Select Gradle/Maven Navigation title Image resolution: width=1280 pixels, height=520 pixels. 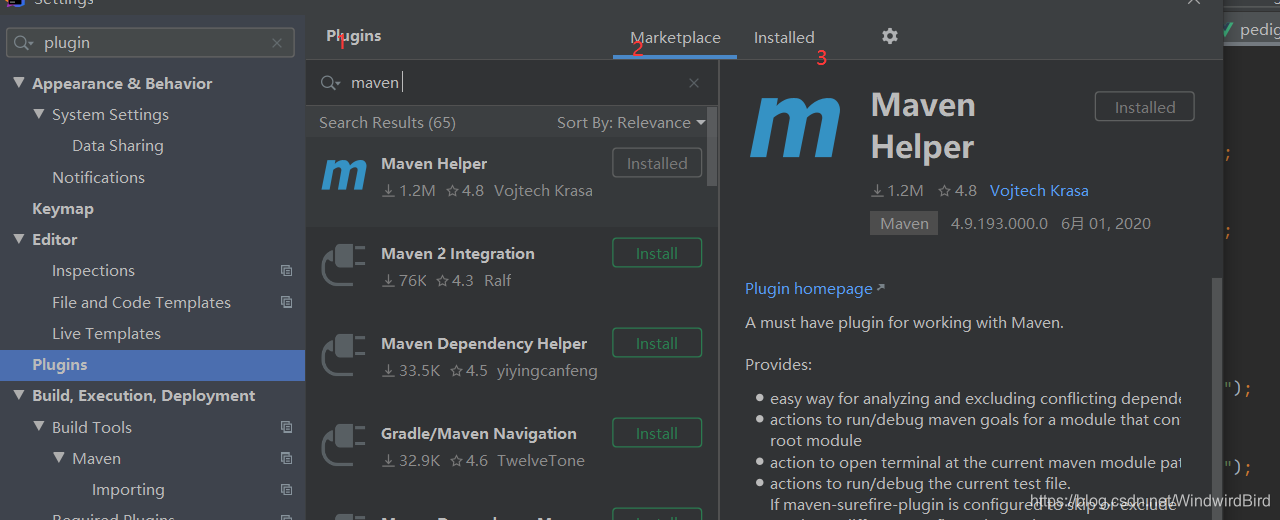[479, 434]
